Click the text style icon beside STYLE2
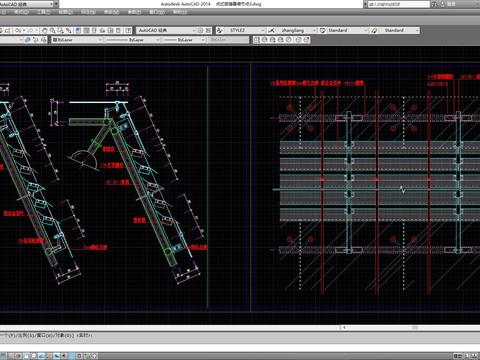This screenshot has height=360, width=480. pyautogui.click(x=219, y=30)
